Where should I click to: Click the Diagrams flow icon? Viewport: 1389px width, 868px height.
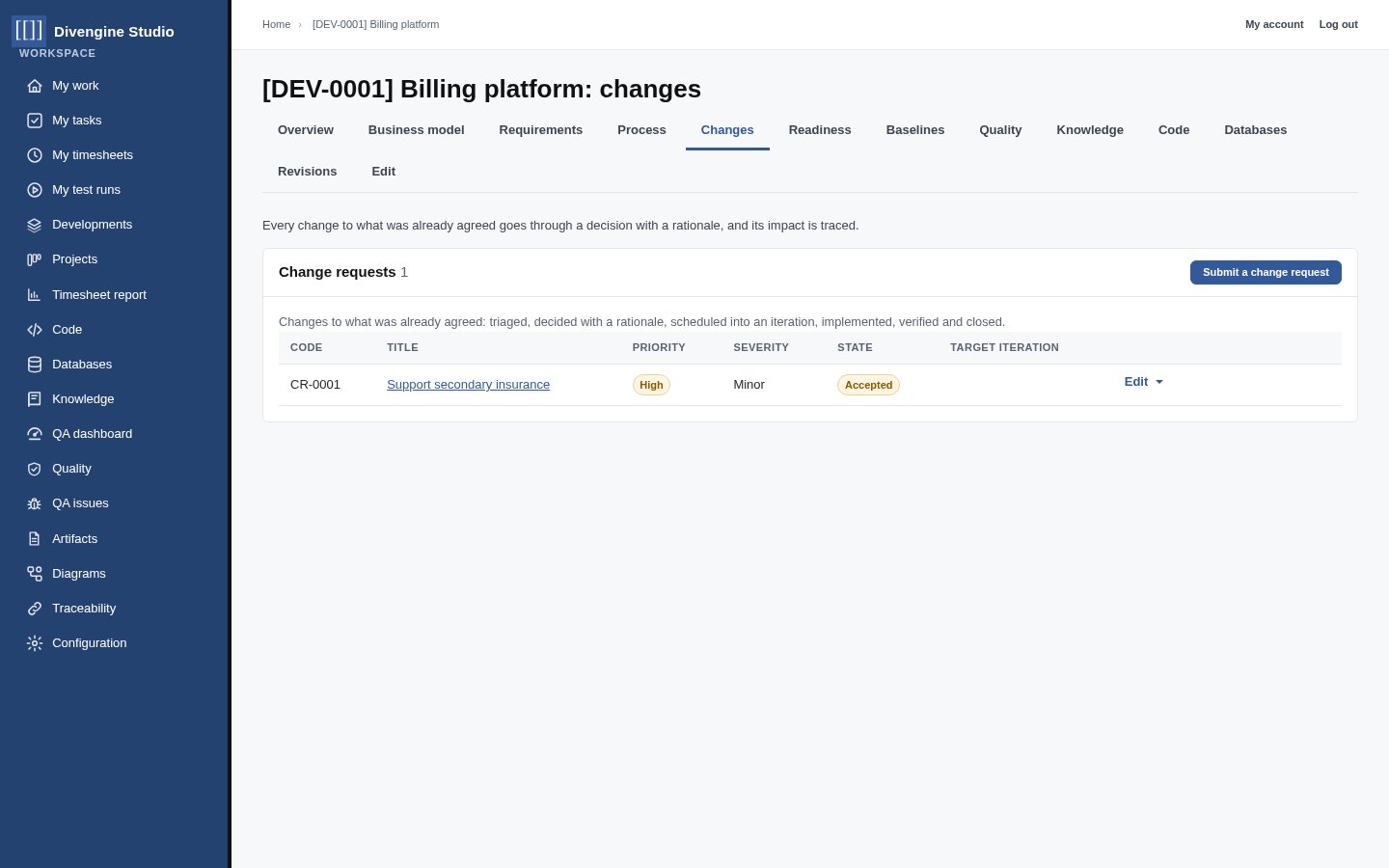pyautogui.click(x=35, y=574)
